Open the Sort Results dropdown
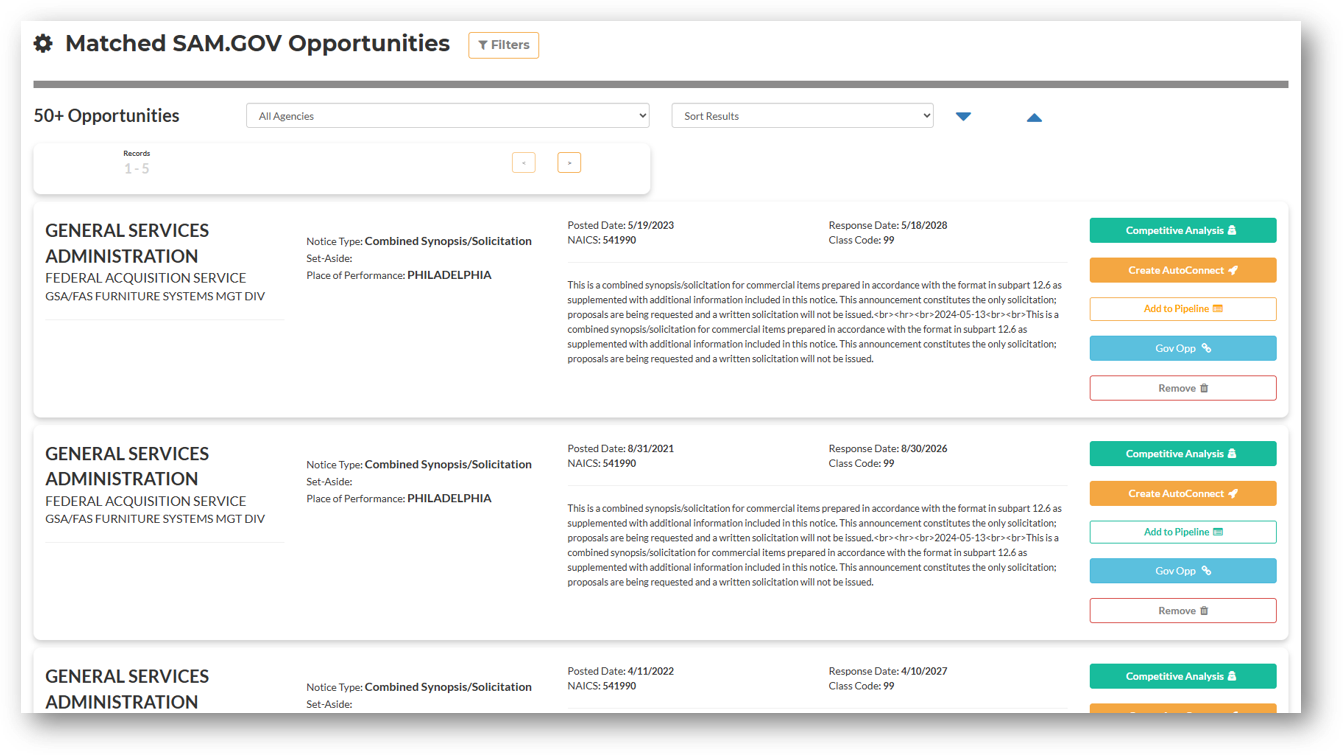Image resolution: width=1343 pixels, height=755 pixels. pos(802,116)
